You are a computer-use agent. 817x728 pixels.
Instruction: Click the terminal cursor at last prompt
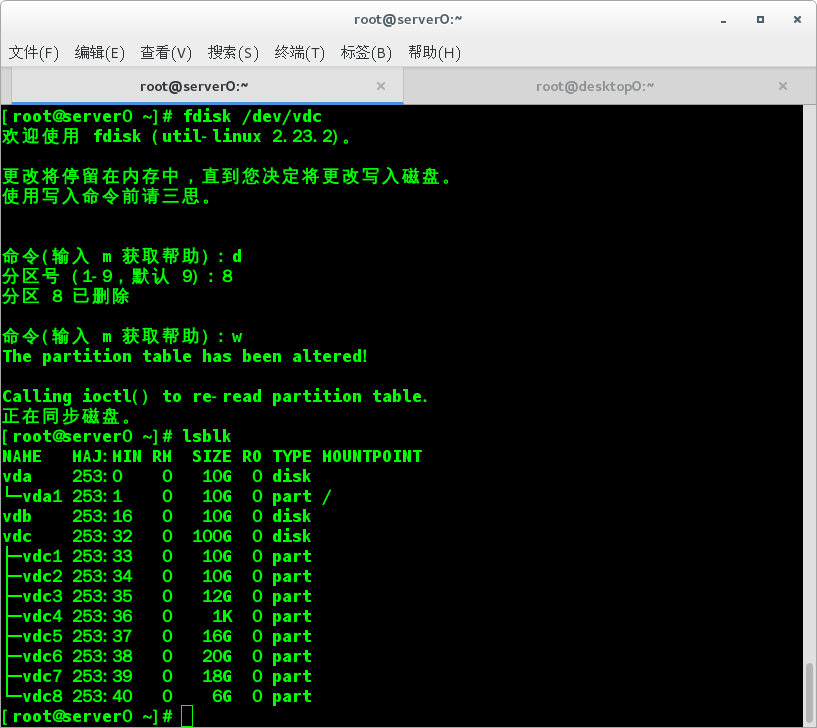(x=187, y=716)
